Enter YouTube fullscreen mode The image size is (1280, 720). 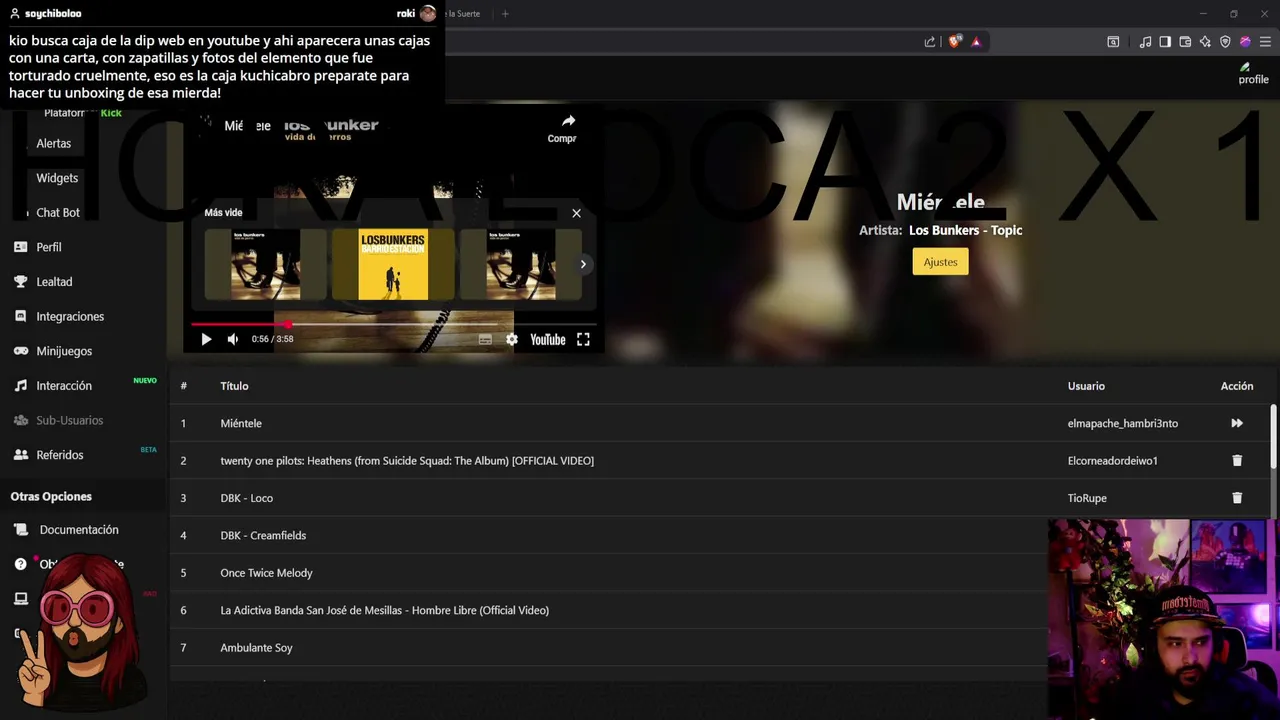pos(583,339)
